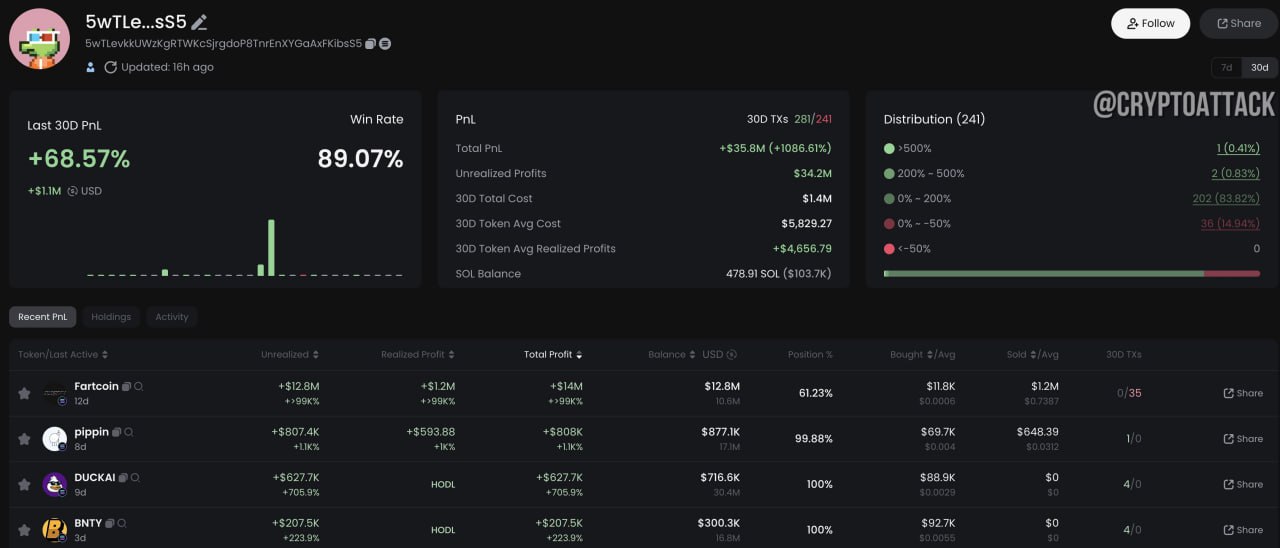Search pippin with magnifier icon

[x=129, y=432]
